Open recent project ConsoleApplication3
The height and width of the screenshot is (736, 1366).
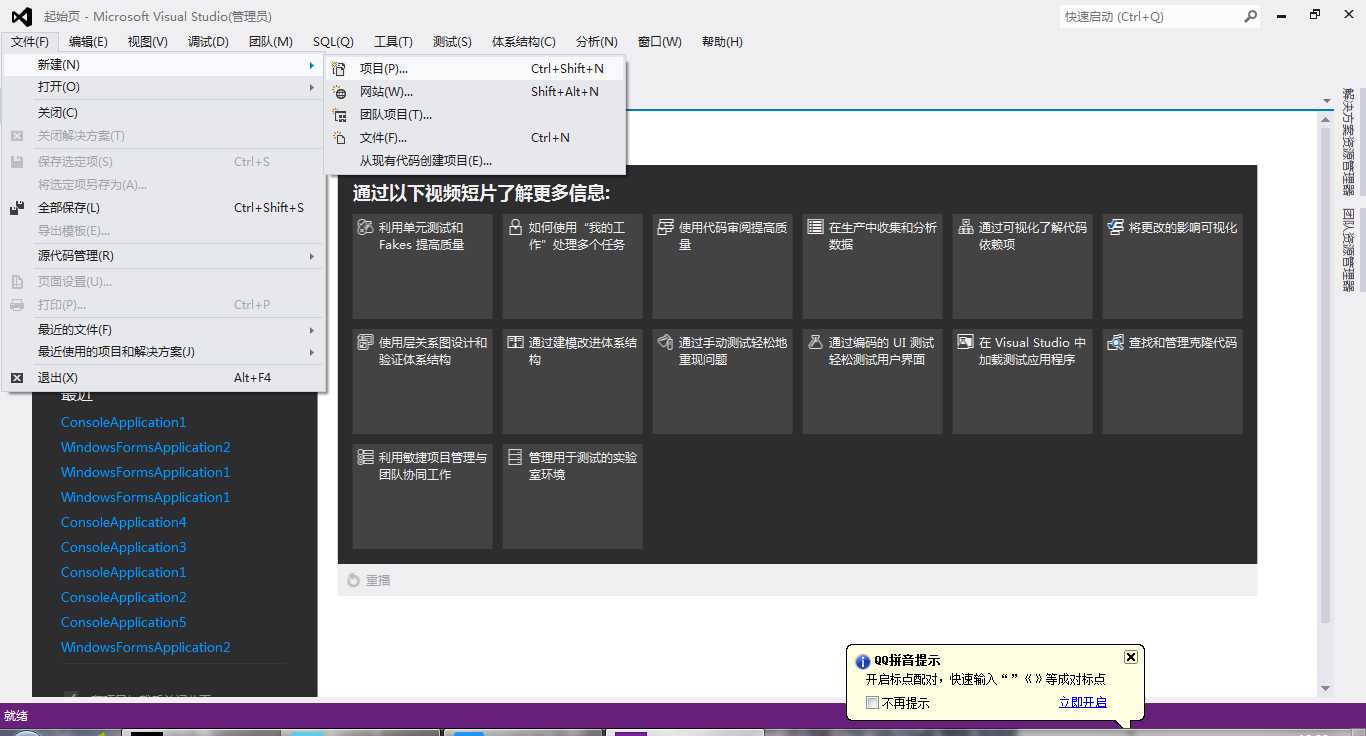click(124, 547)
